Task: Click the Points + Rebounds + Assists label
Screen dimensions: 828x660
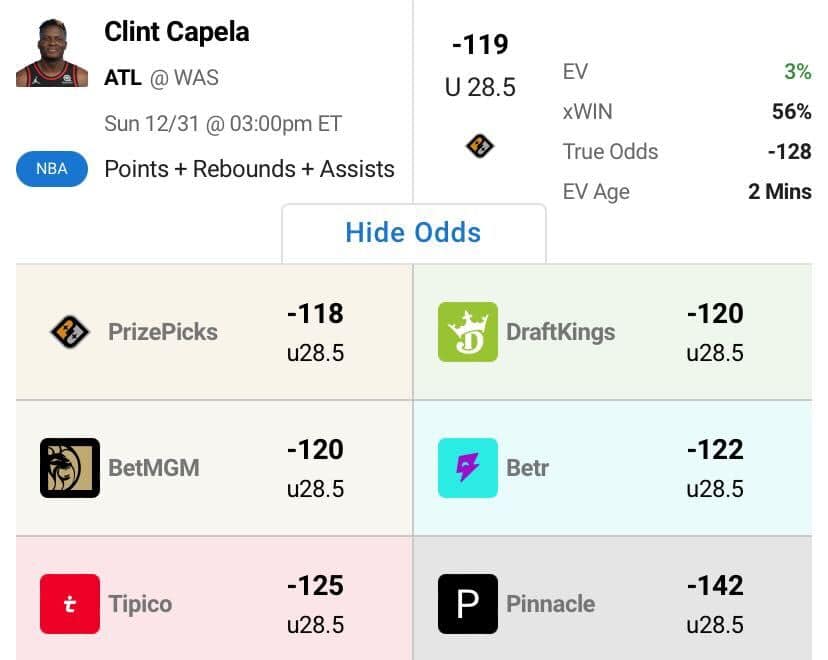Action: pos(249,169)
